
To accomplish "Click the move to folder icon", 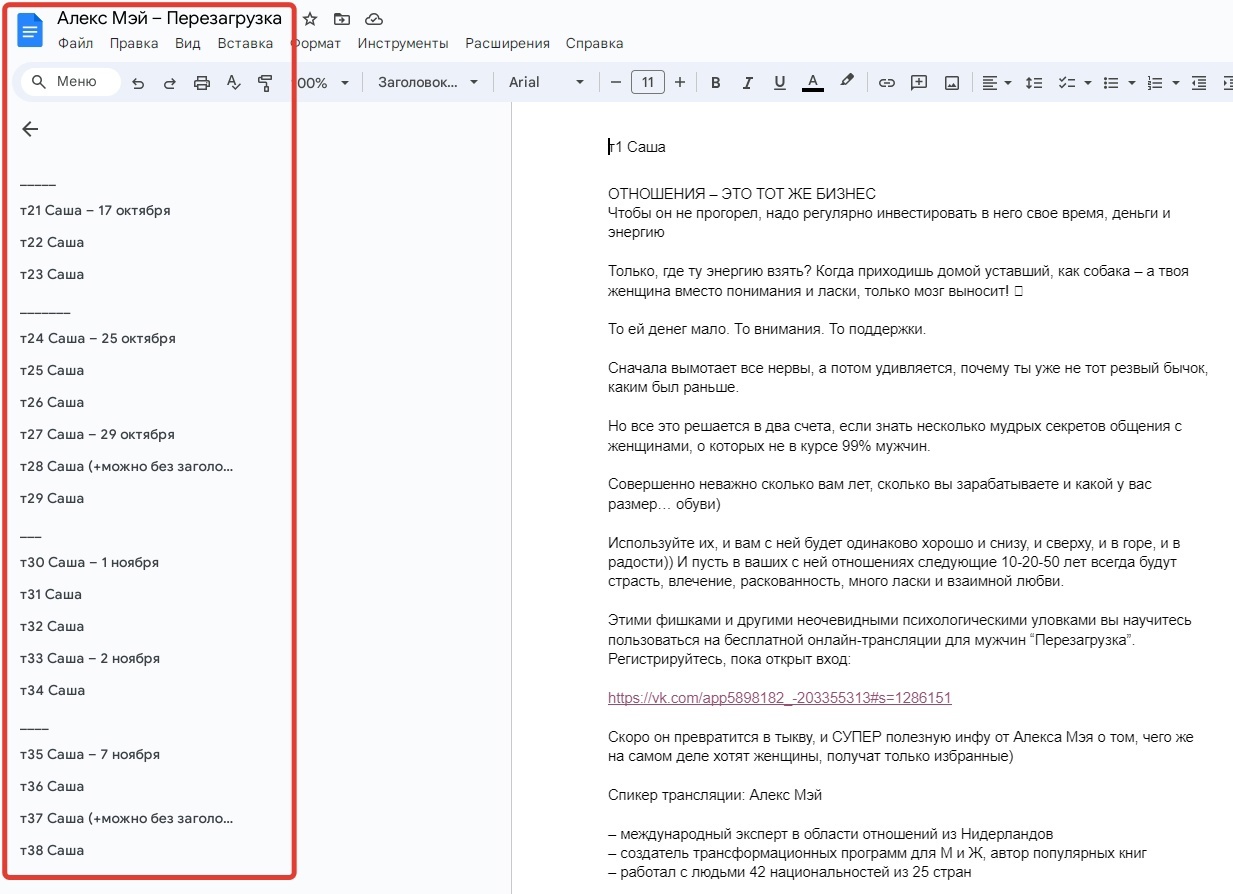I will [x=342, y=19].
